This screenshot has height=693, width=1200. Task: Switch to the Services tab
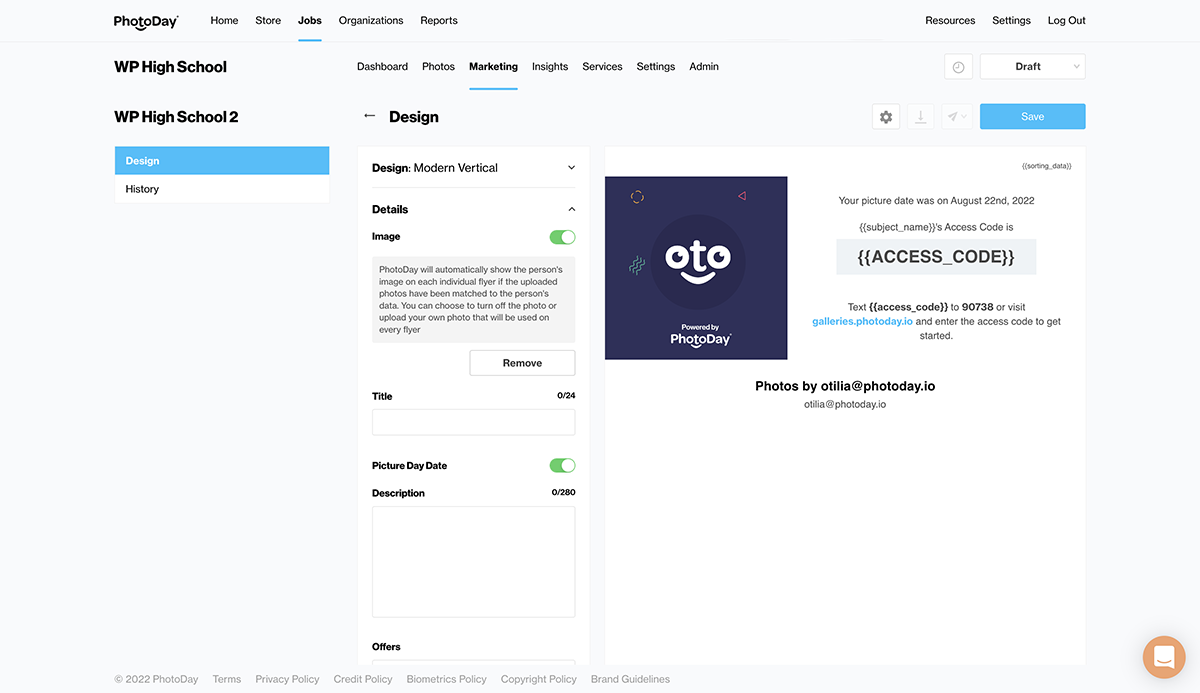(x=602, y=67)
